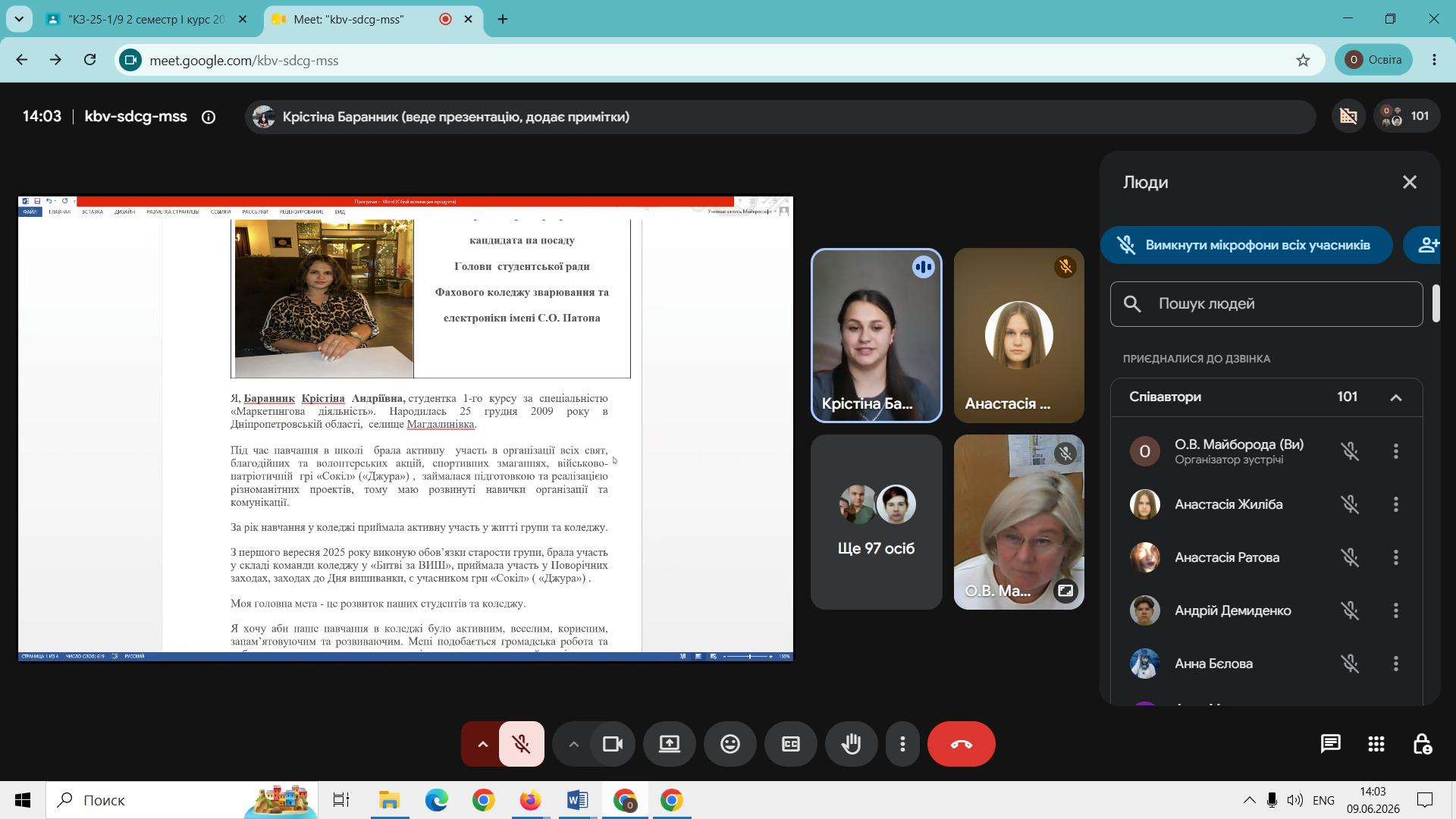This screenshot has width=1456, height=819.
Task: Open the activities grid icon
Action: (1376, 744)
